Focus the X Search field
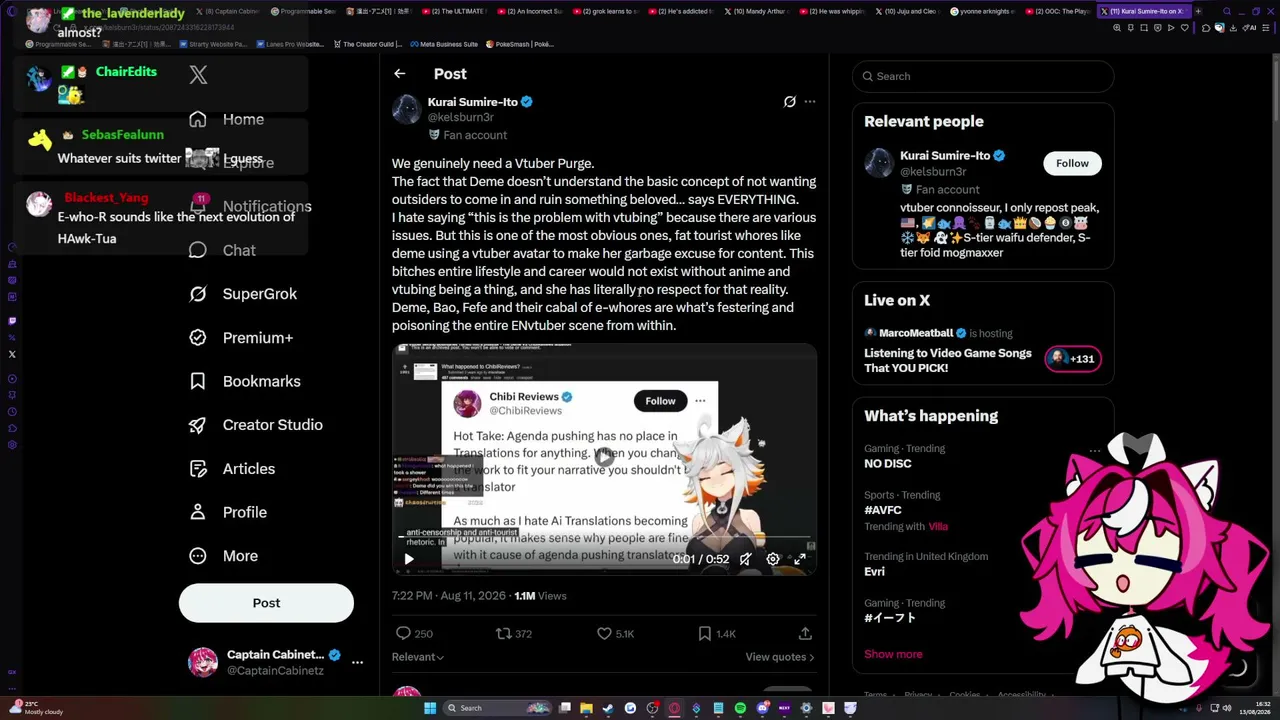The width and height of the screenshot is (1280, 720). click(983, 76)
